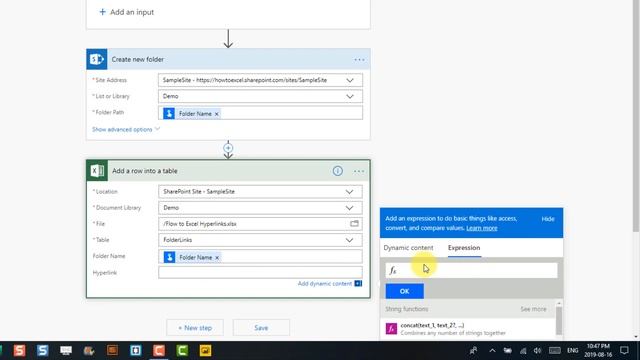Expand the Table dropdown showing FolderLinks
Viewport: 640px width, 360px height.
(349, 240)
